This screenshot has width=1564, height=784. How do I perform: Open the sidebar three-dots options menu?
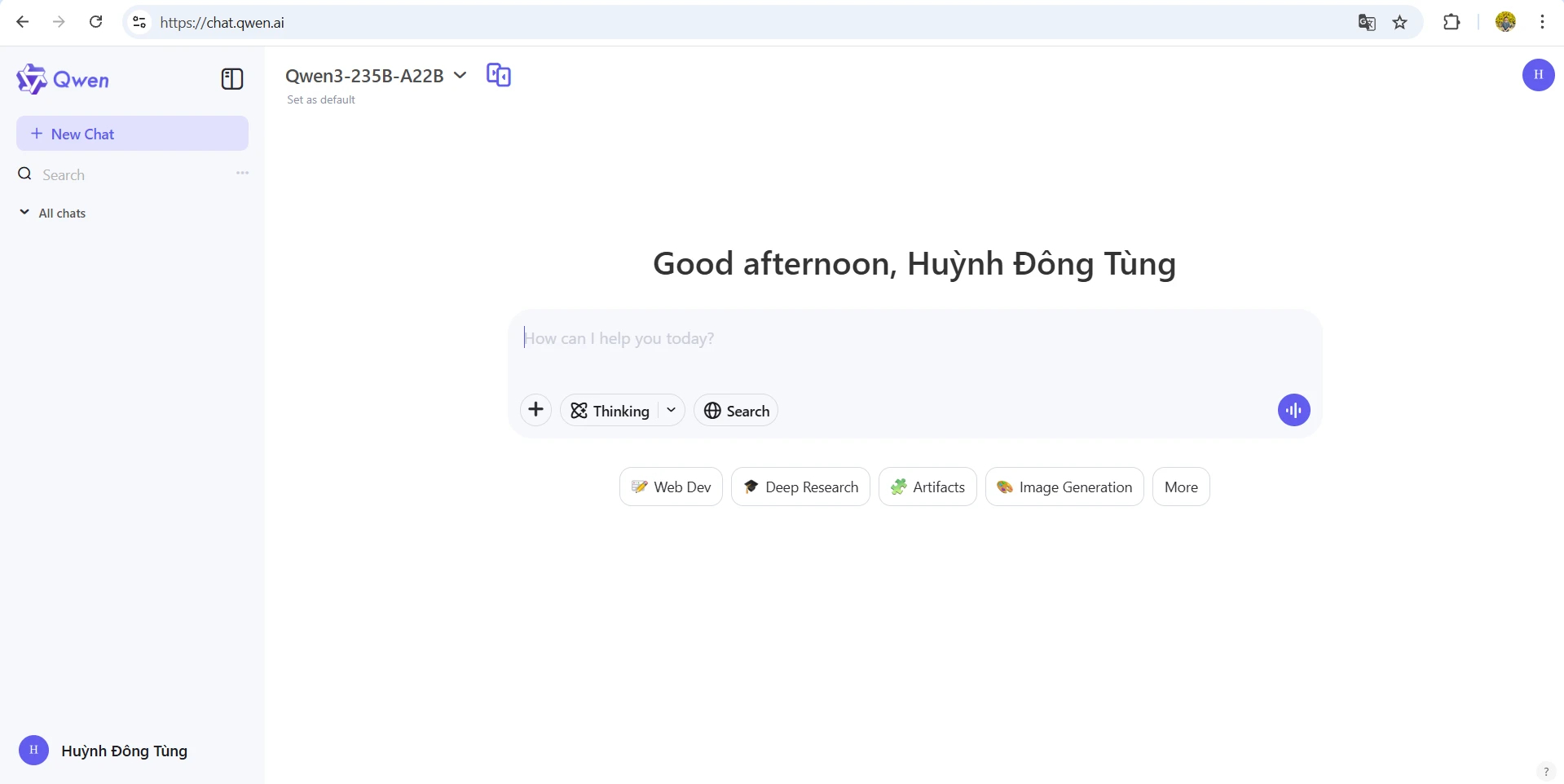[x=242, y=173]
